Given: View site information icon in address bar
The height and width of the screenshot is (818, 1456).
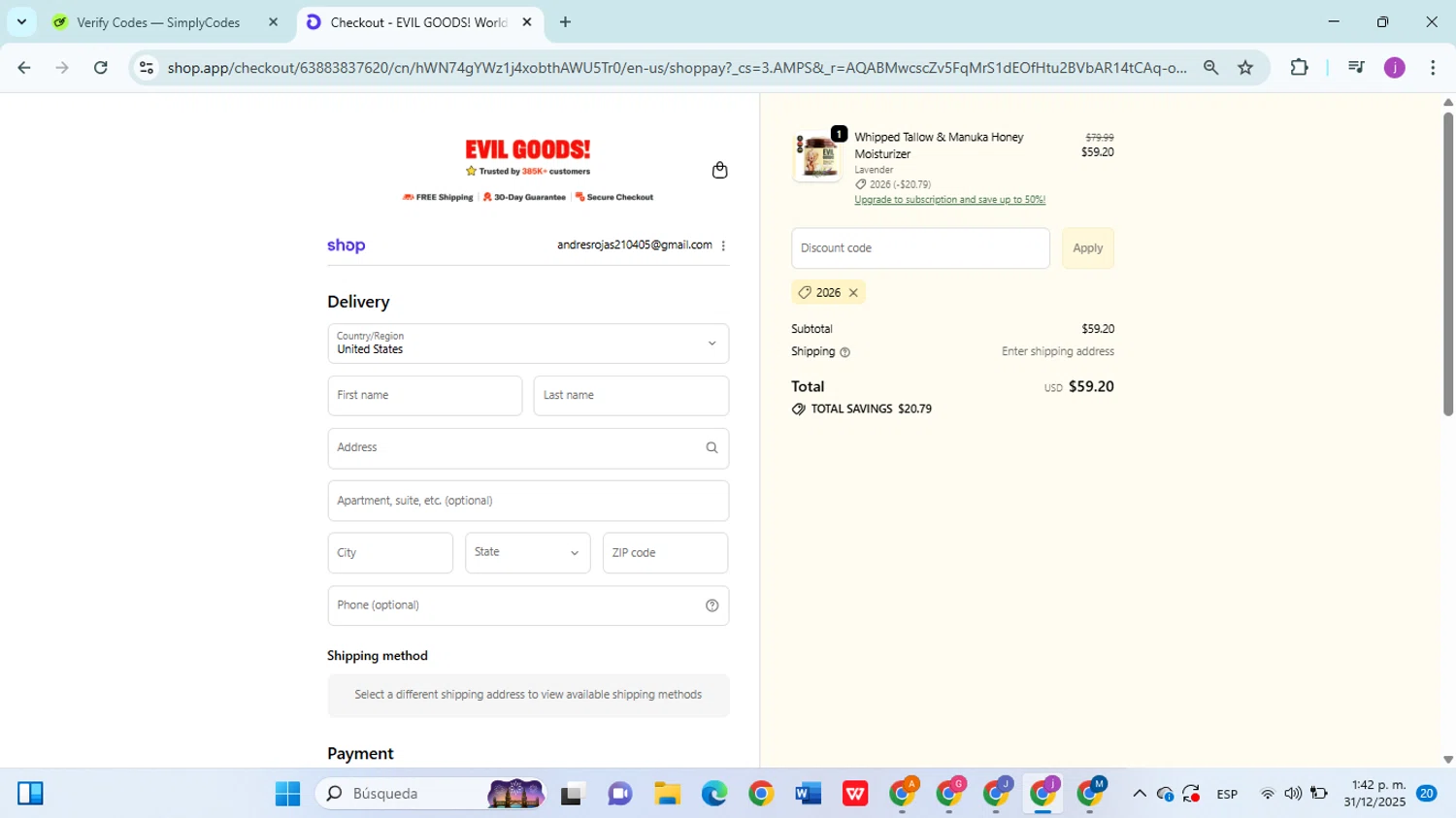Looking at the screenshot, I should (147, 67).
